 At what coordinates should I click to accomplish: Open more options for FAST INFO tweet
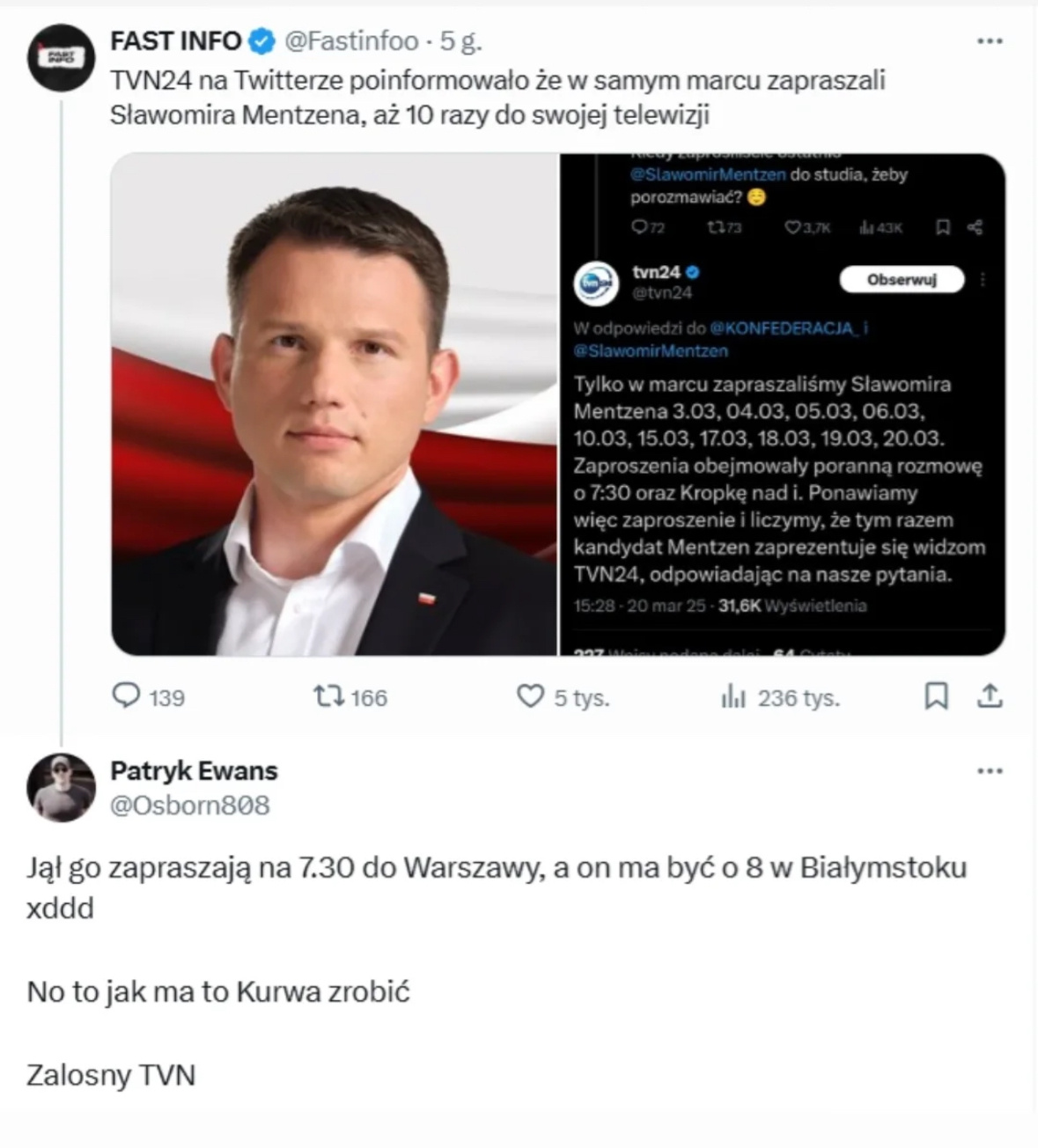[x=990, y=40]
